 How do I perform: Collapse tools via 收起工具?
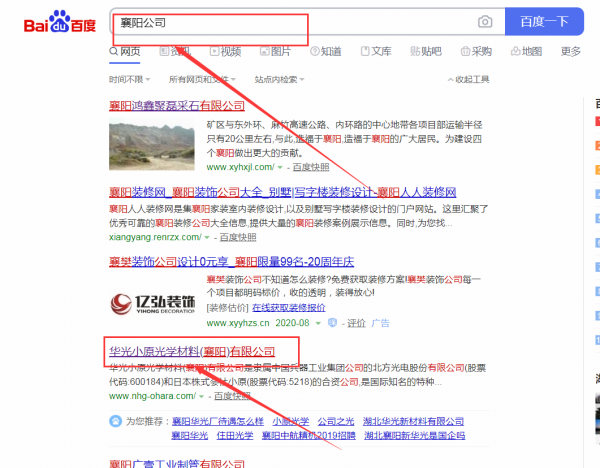tap(469, 79)
